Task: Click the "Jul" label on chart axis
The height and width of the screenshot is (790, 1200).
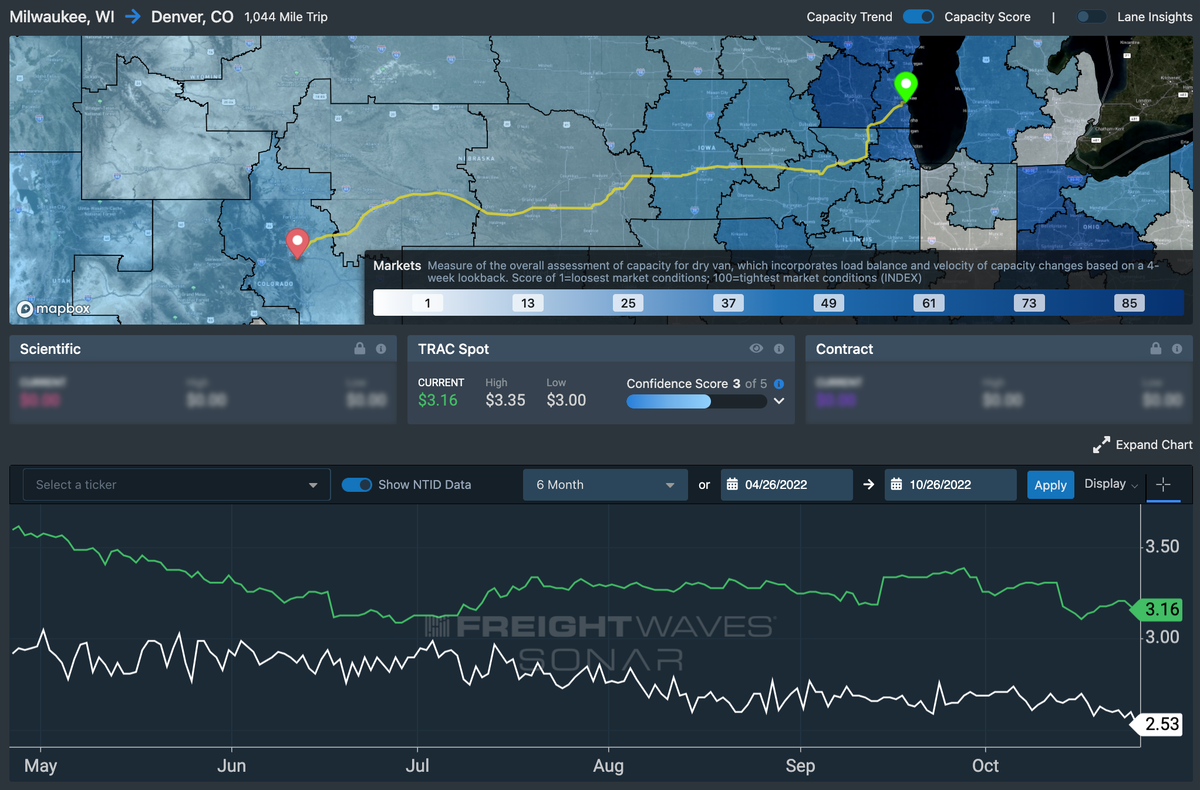Action: click(x=417, y=766)
